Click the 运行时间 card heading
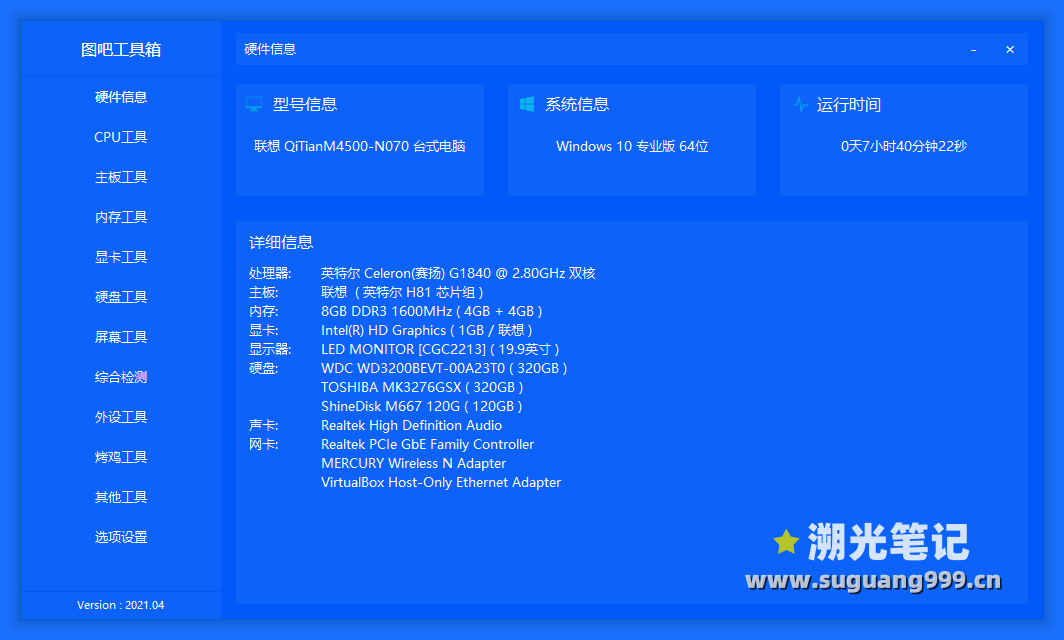 tap(849, 105)
